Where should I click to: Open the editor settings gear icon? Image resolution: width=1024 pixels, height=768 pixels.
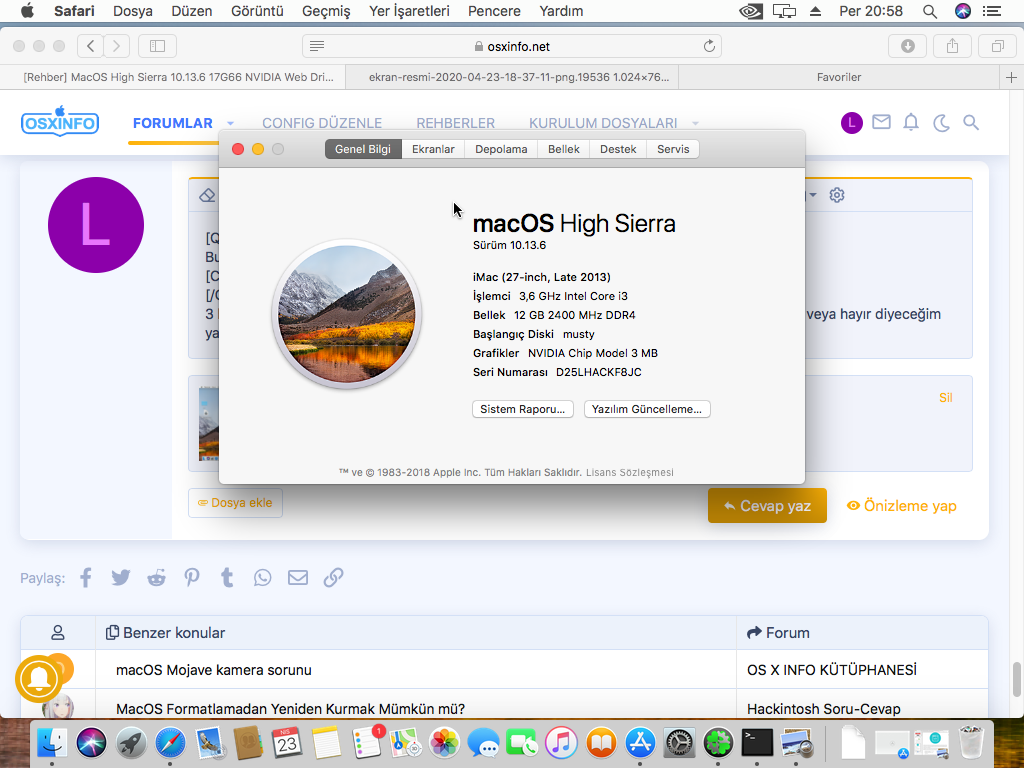click(837, 195)
